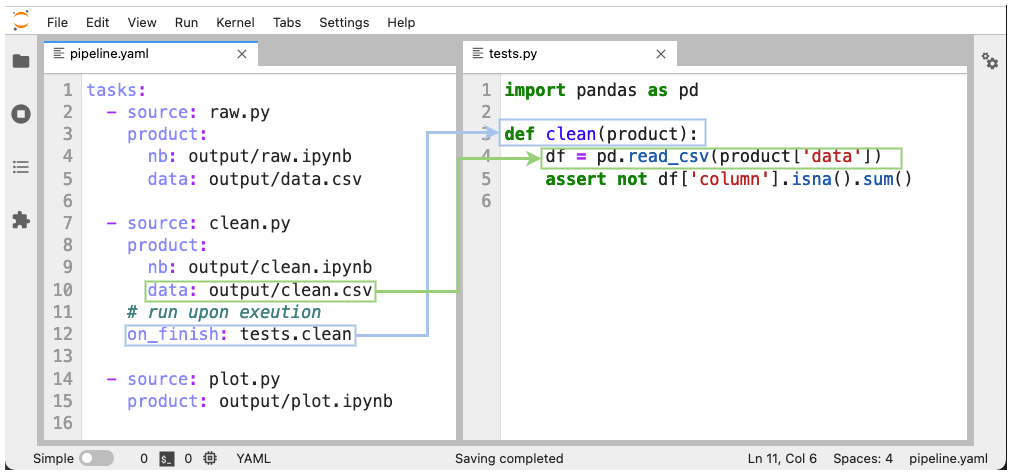This screenshot has width=1013, height=476.
Task: Toggle Simple interface mode switch
Action: (x=96, y=459)
